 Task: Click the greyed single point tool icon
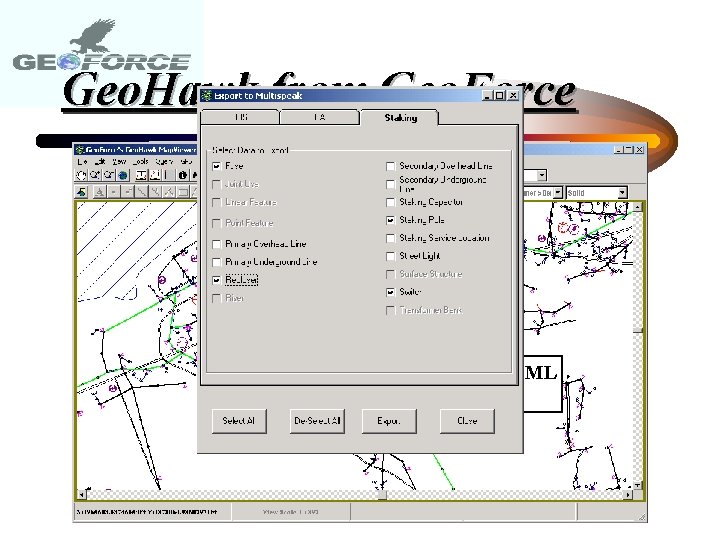click(x=113, y=192)
